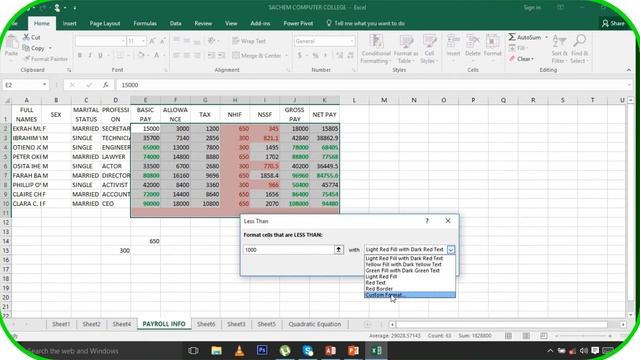Viewport: 640px width, 360px height.
Task: Open the Power Pivot tab
Action: tap(298, 23)
